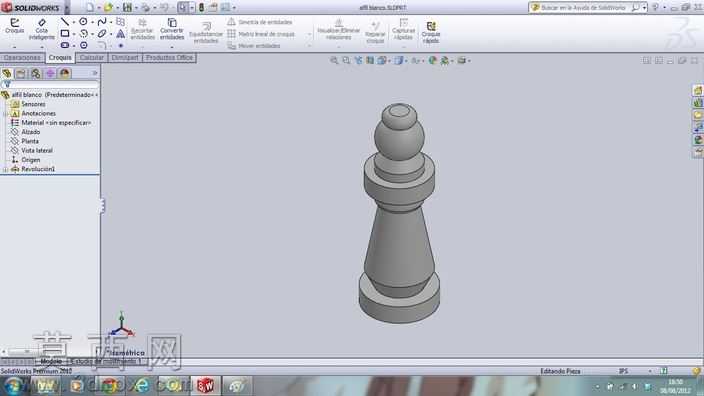
Task: Switch to the Calcular tab
Action: click(92, 57)
